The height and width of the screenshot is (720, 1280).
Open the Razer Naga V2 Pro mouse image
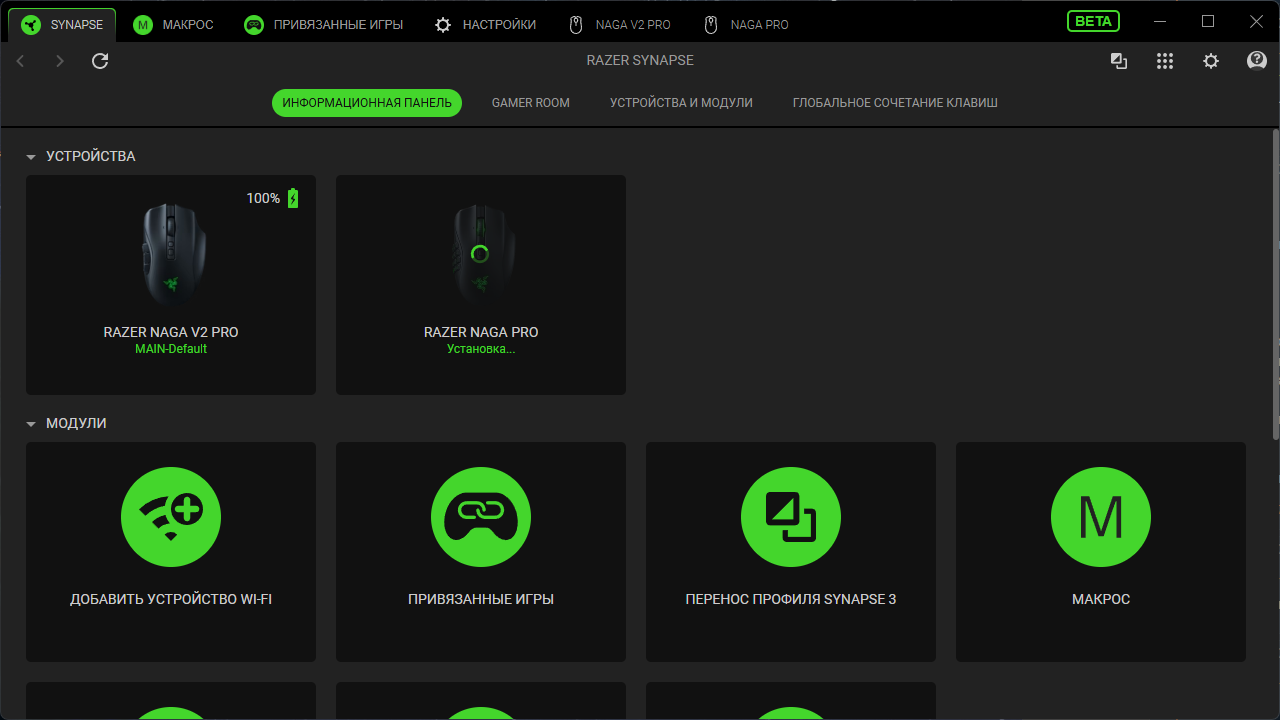coord(171,252)
